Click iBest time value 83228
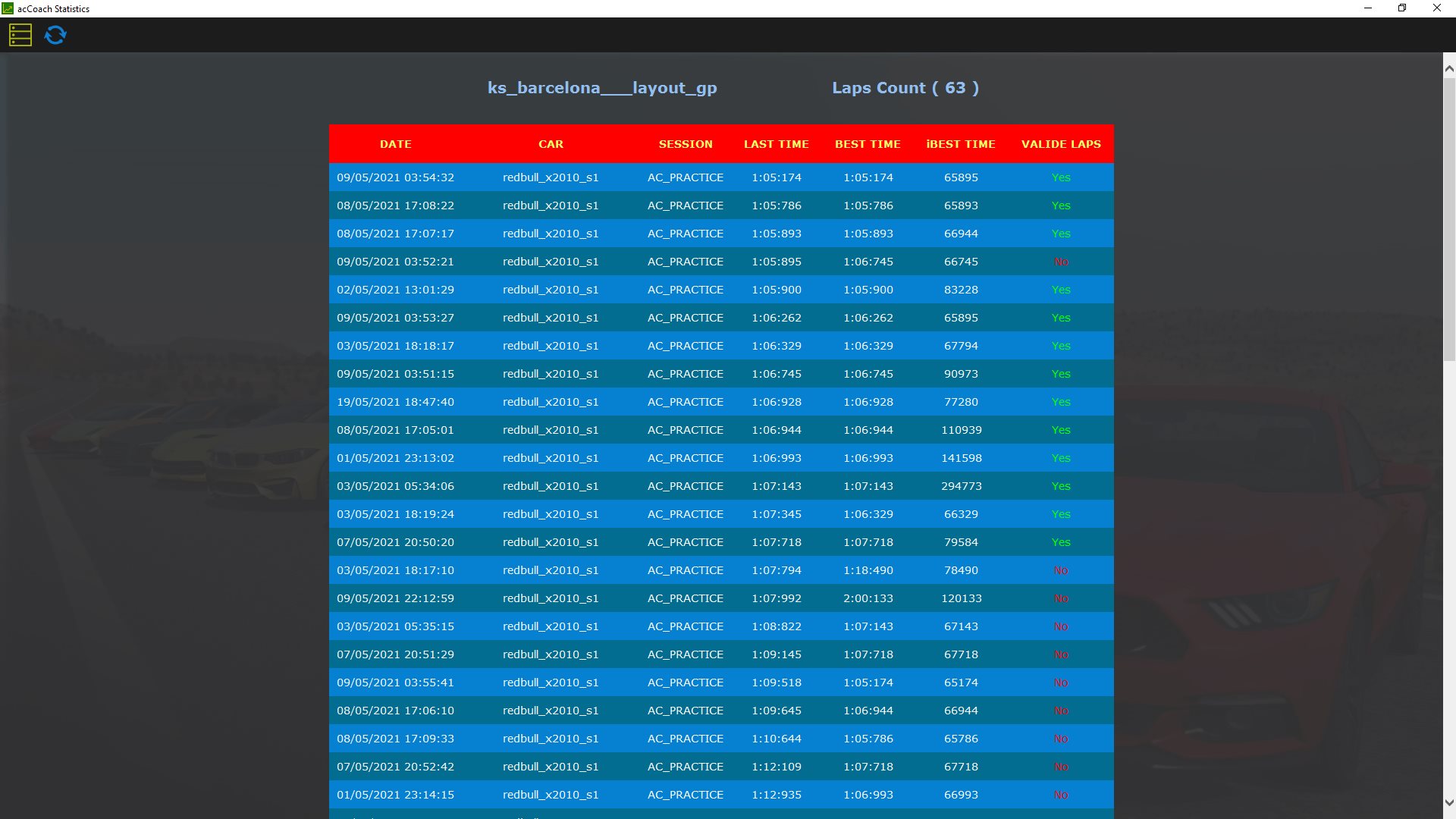 (x=961, y=290)
